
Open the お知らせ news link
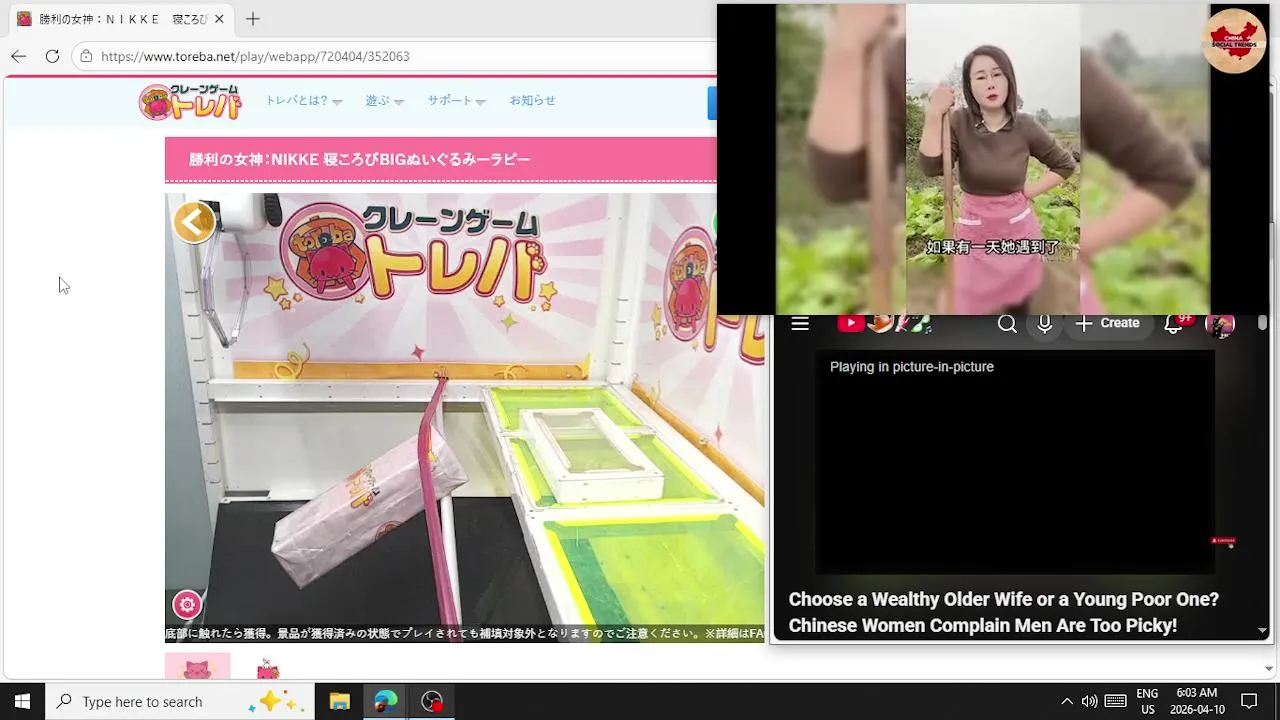pyautogui.click(x=532, y=100)
